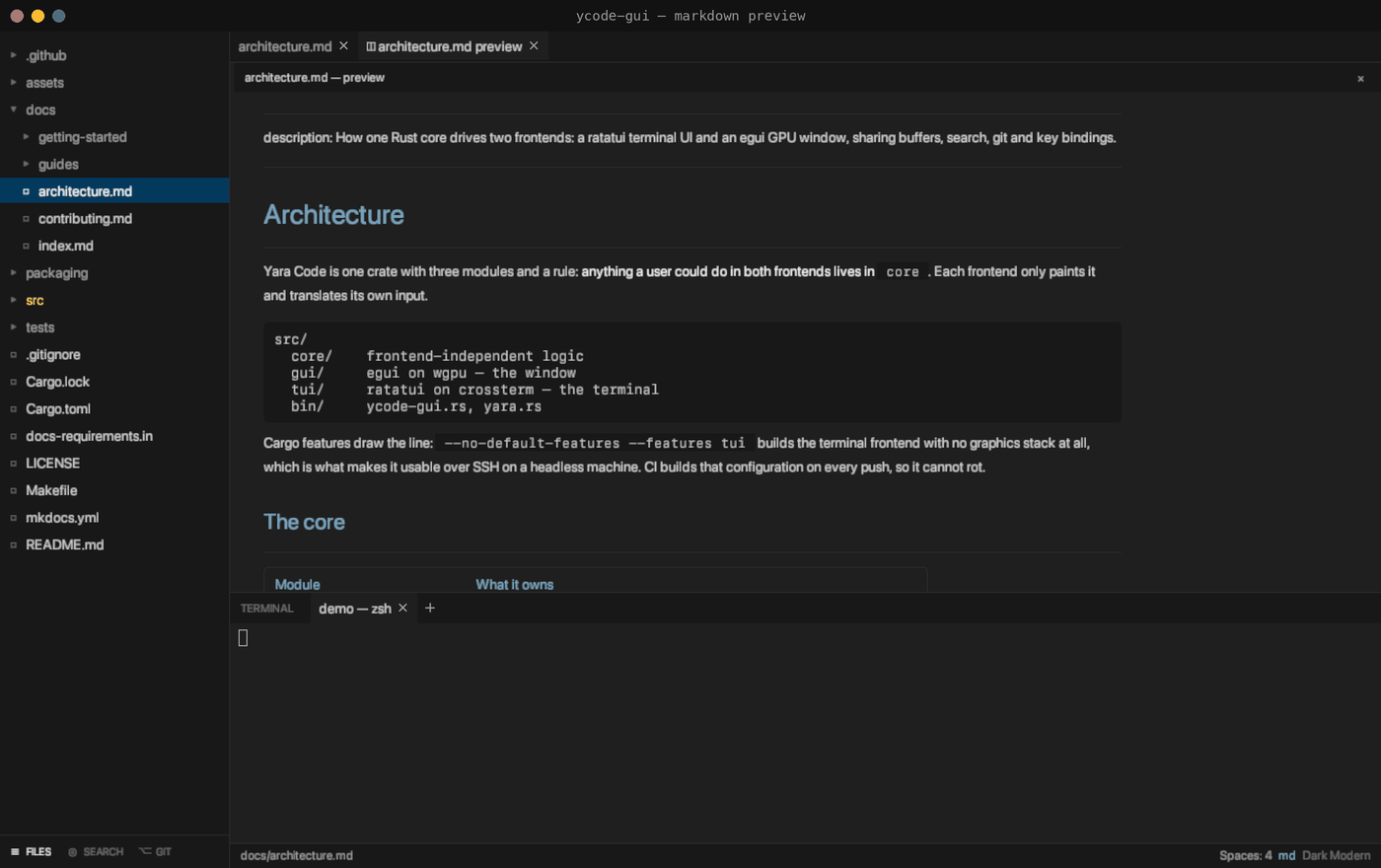Open contributing.md in the file tree

tap(114, 219)
